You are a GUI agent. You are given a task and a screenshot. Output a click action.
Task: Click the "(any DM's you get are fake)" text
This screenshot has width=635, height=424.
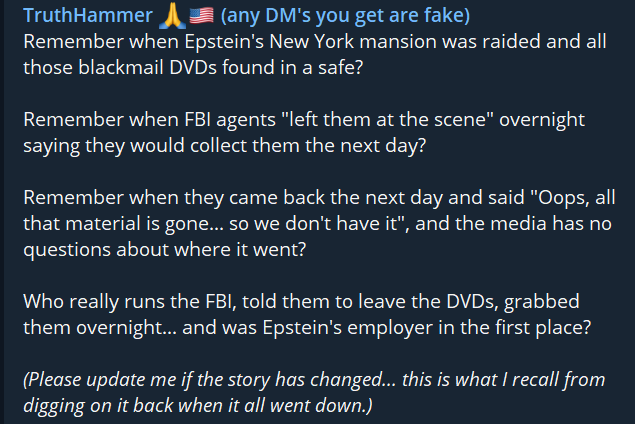tap(345, 16)
